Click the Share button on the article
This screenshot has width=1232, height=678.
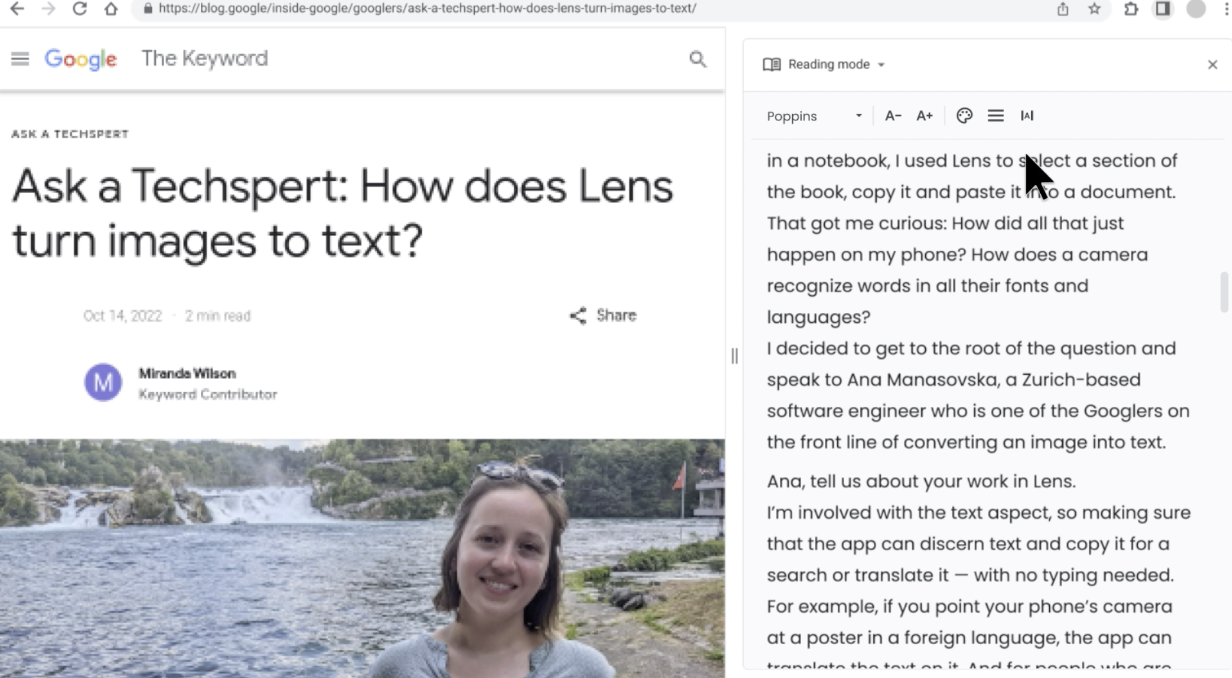(603, 315)
